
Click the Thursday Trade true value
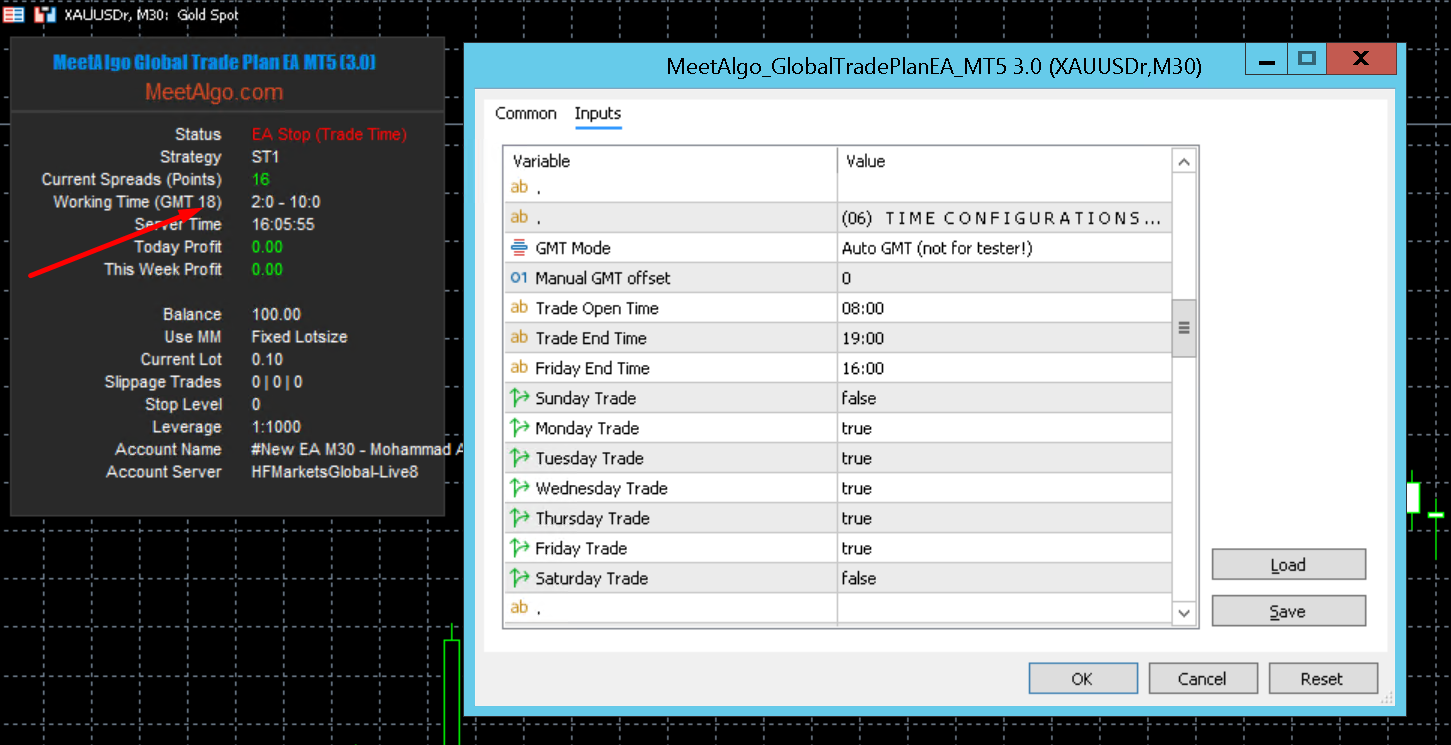[x=857, y=518]
